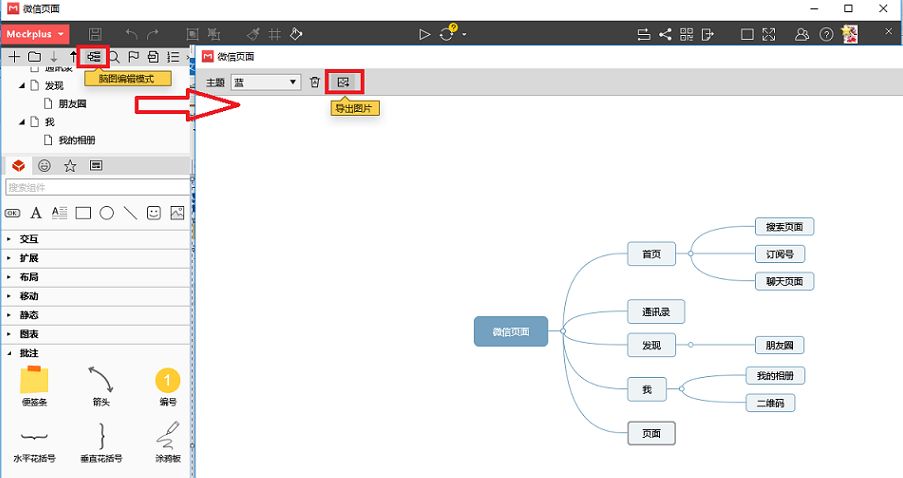Switch to the templates panel tab

(x=96, y=166)
